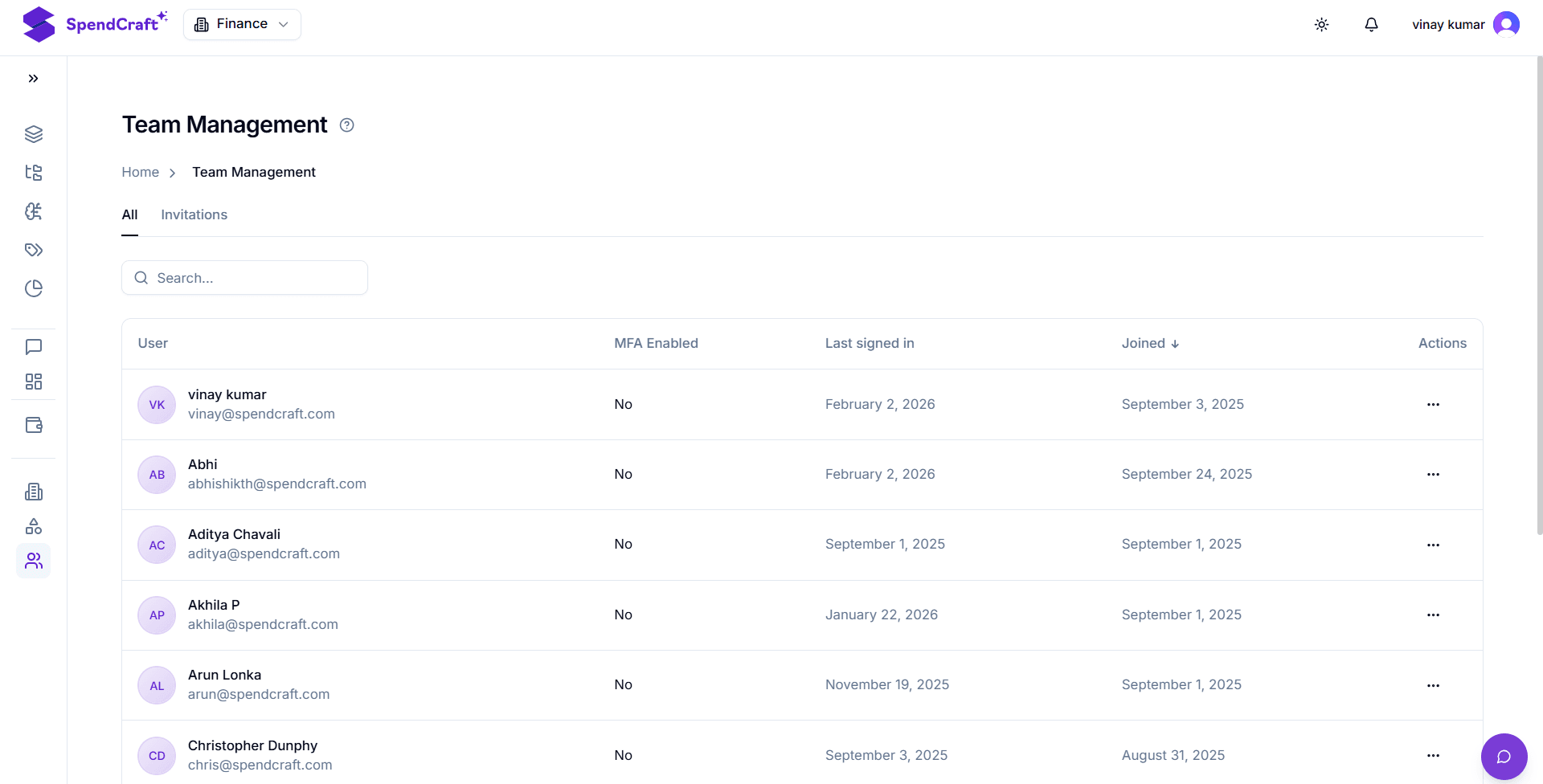Open the tags icon in the sidebar

pyautogui.click(x=33, y=250)
